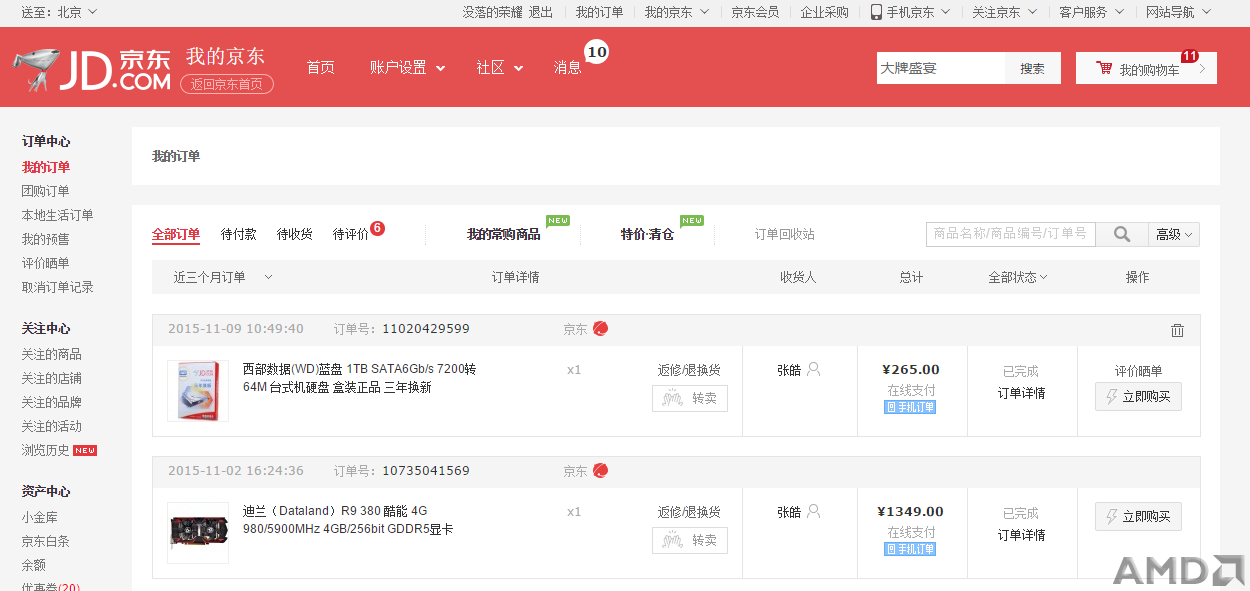Click red JD seller icon on order 11020429599
Viewport: 1250px width, 591px height.
click(600, 328)
